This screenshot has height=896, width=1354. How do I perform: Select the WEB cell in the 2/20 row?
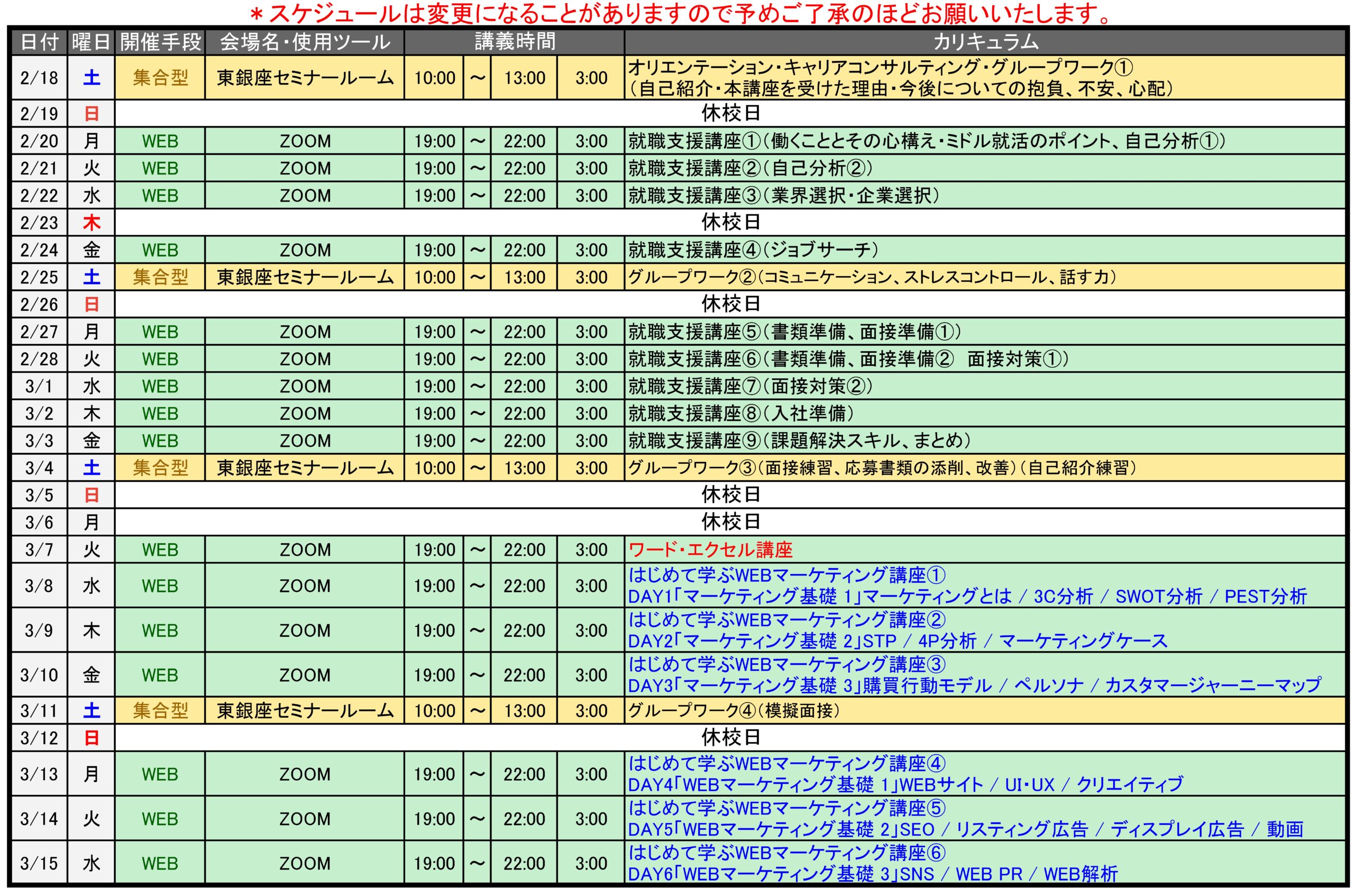160,141
